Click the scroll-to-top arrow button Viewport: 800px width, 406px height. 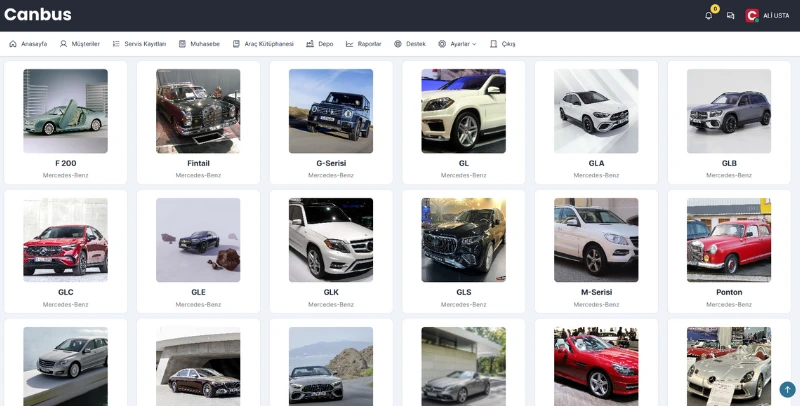point(787,390)
